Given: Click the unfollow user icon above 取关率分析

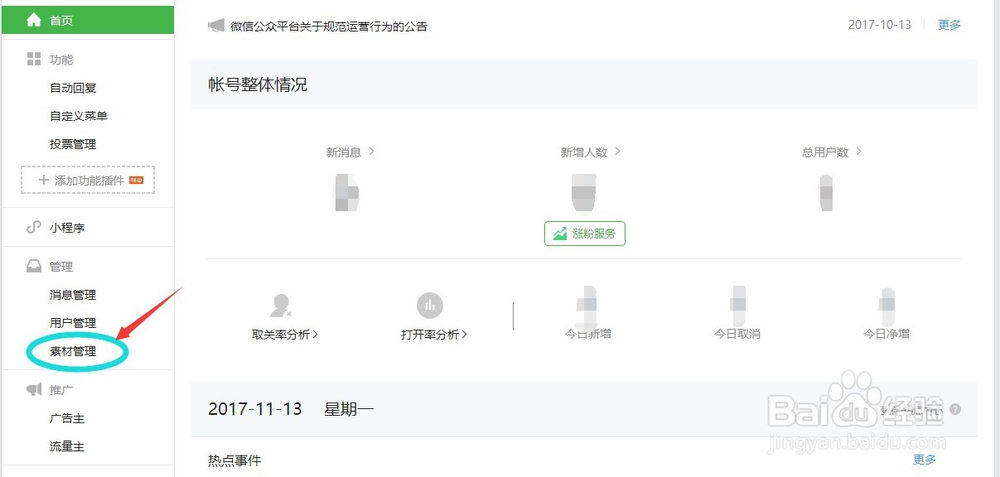Looking at the screenshot, I should pos(281,306).
